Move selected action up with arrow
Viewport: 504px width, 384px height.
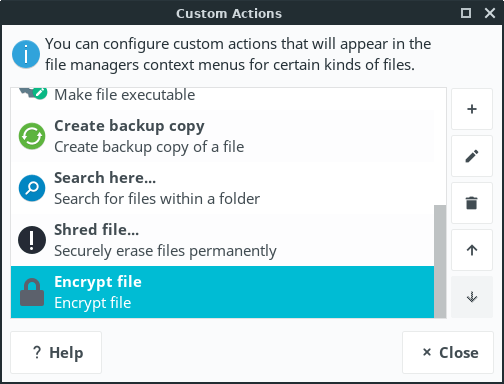472,250
